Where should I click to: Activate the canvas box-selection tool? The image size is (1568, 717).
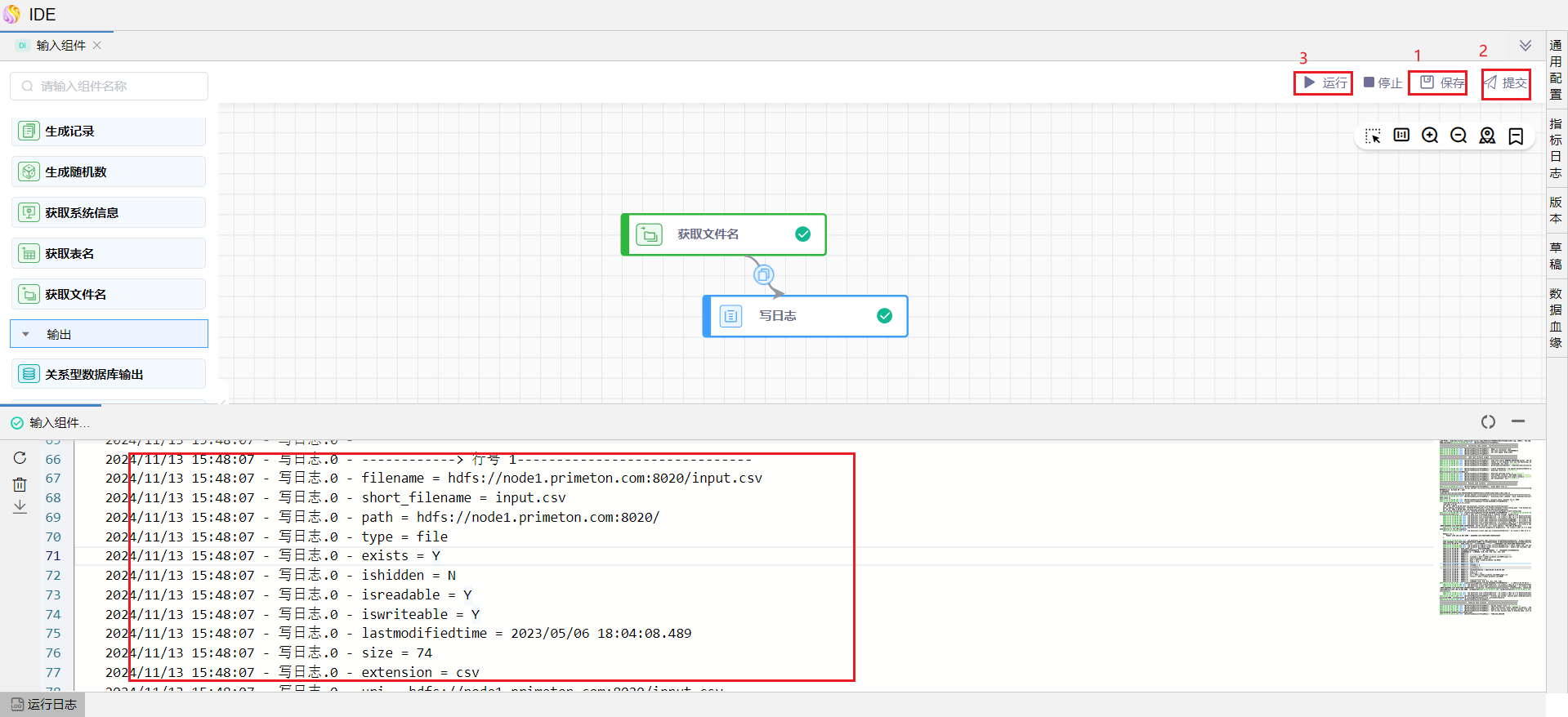1373,136
